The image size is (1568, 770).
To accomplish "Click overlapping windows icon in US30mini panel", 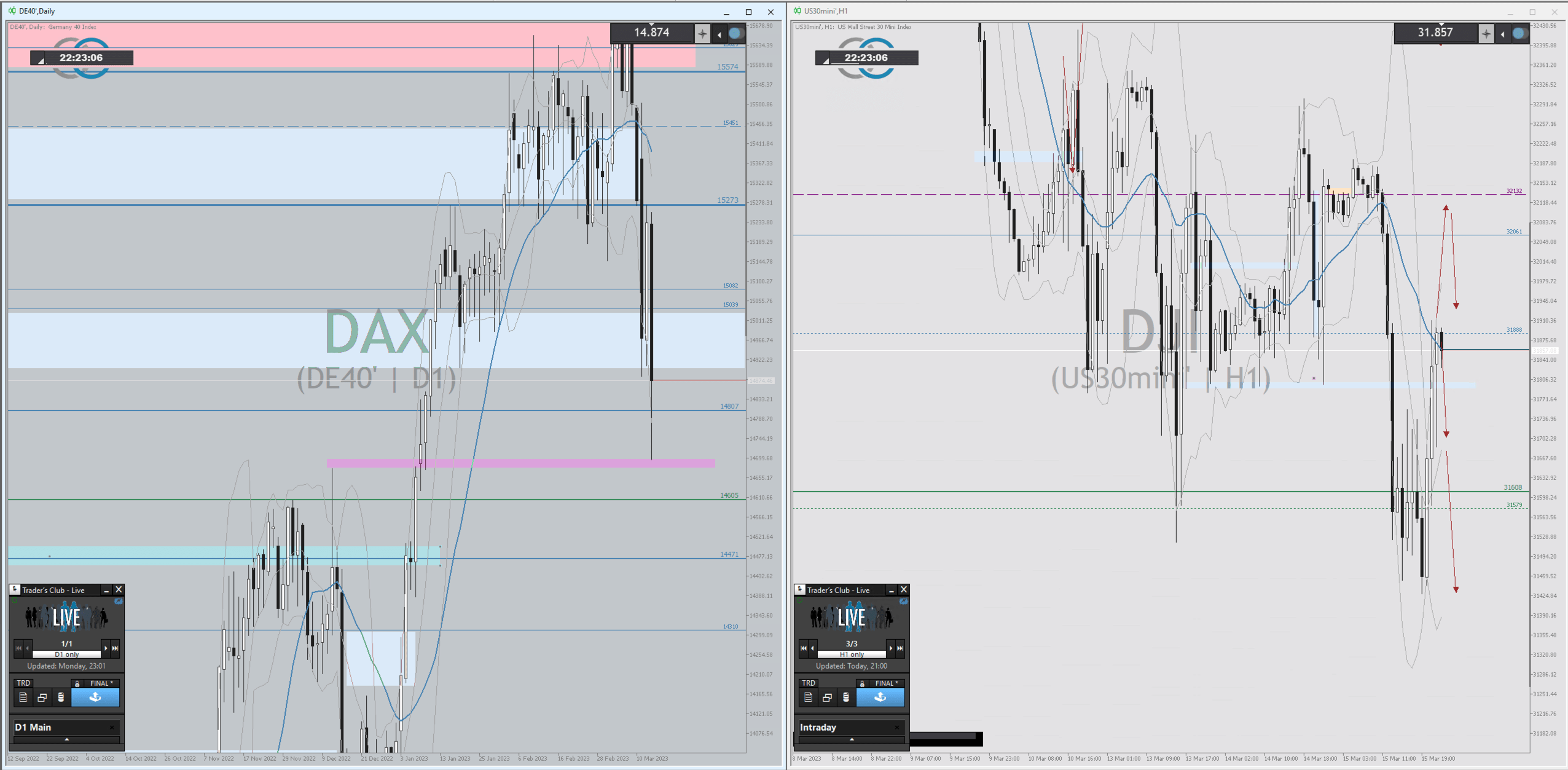I will [x=827, y=697].
